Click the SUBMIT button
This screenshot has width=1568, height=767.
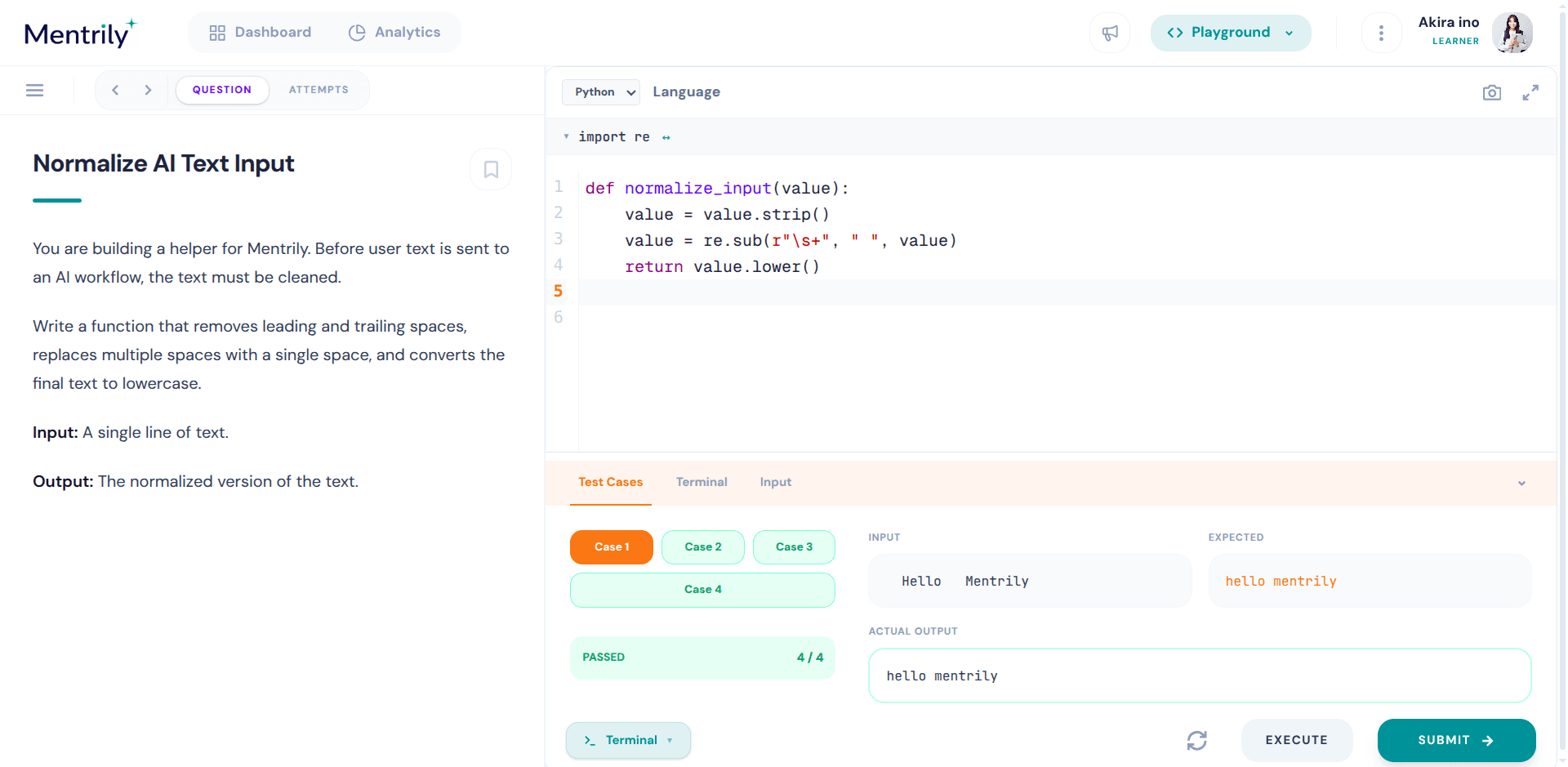[1456, 740]
